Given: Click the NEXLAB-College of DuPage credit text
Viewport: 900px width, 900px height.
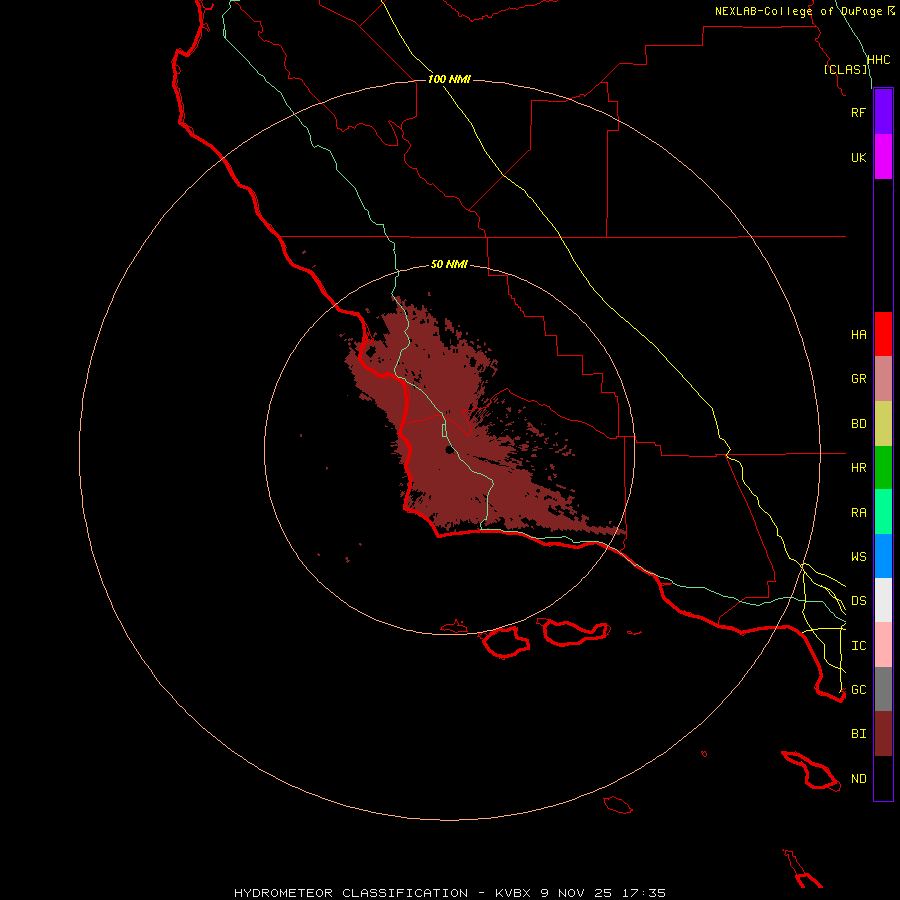Looking at the screenshot, I should (798, 11).
